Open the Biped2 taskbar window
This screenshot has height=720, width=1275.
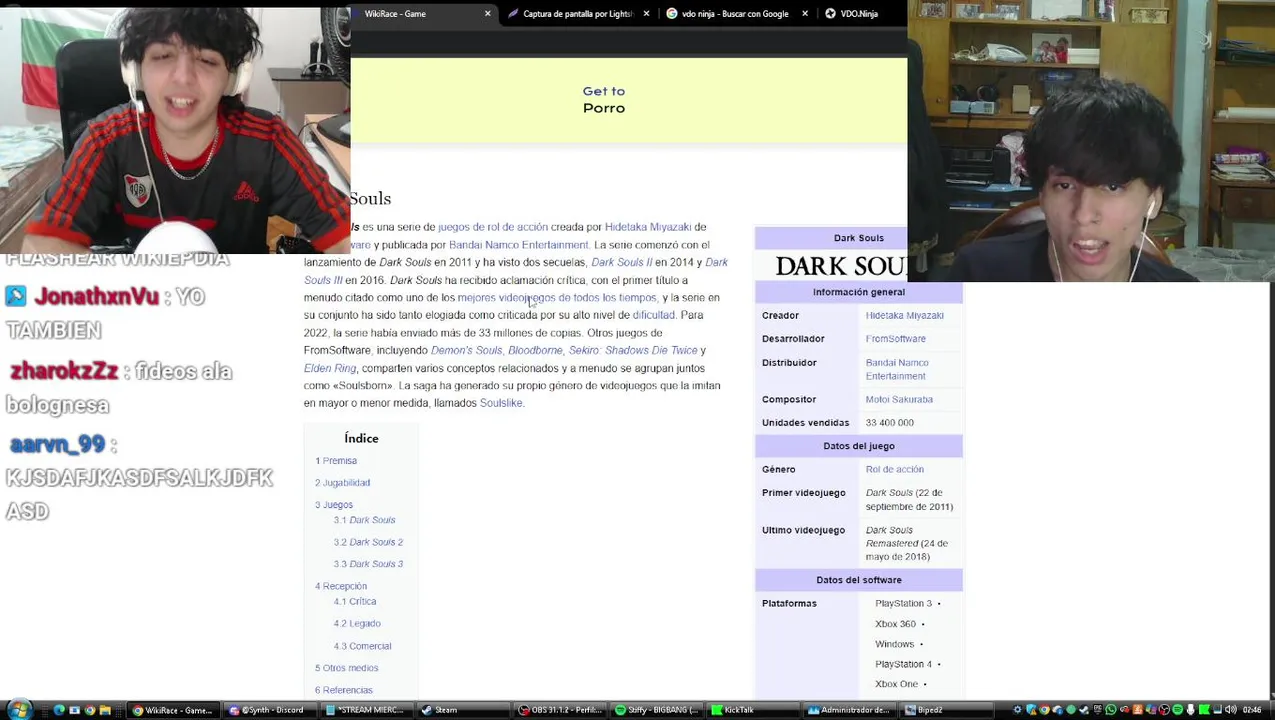[x=946, y=711]
